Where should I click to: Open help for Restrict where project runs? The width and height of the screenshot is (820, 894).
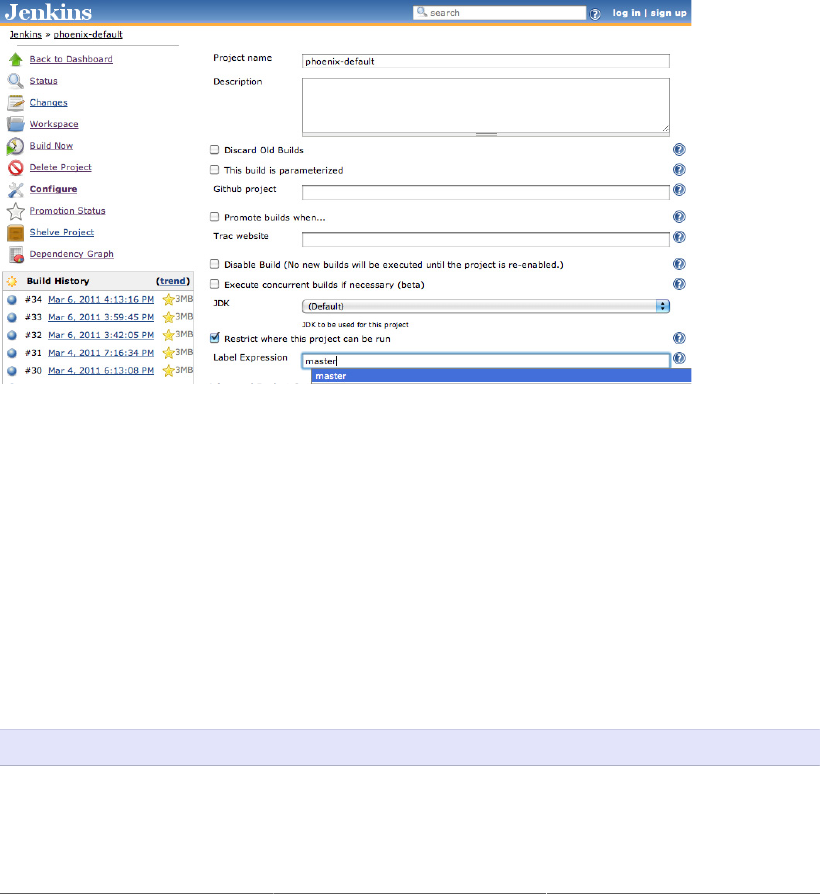679,338
